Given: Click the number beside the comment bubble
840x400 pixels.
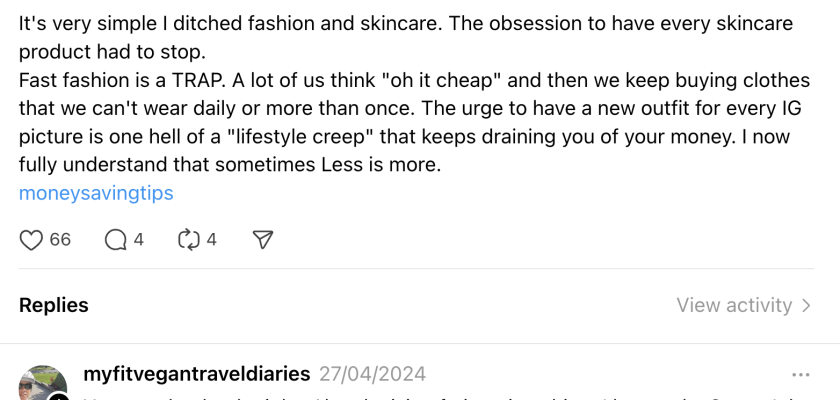Looking at the screenshot, I should coord(139,240).
